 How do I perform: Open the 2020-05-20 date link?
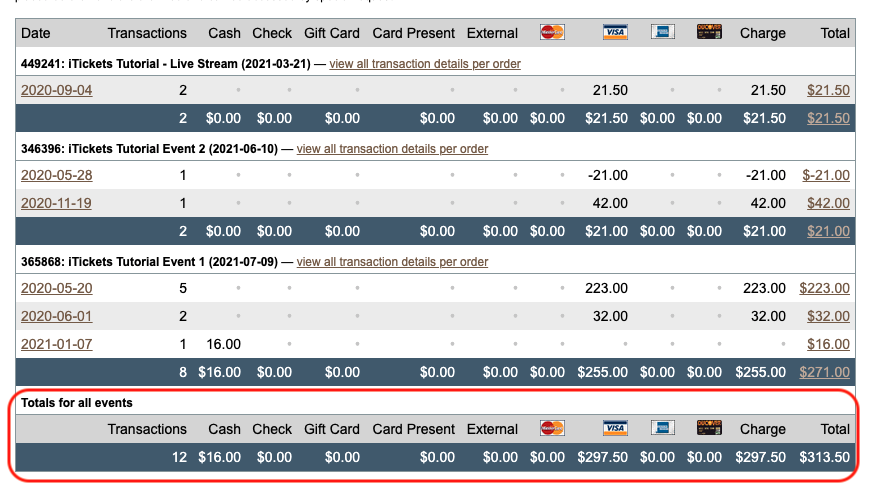57,288
